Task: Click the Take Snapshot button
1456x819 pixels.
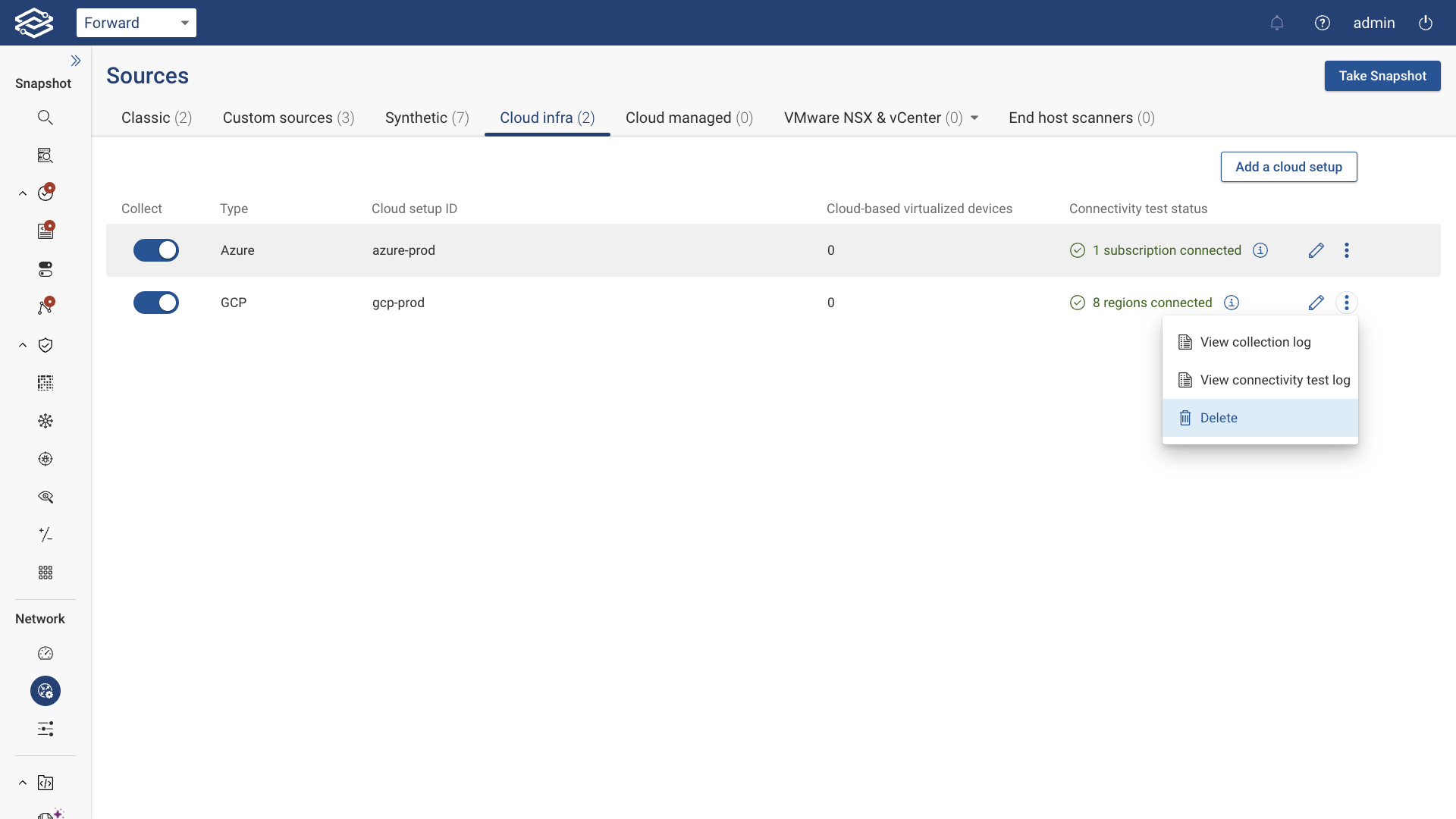Action: pyautogui.click(x=1382, y=76)
